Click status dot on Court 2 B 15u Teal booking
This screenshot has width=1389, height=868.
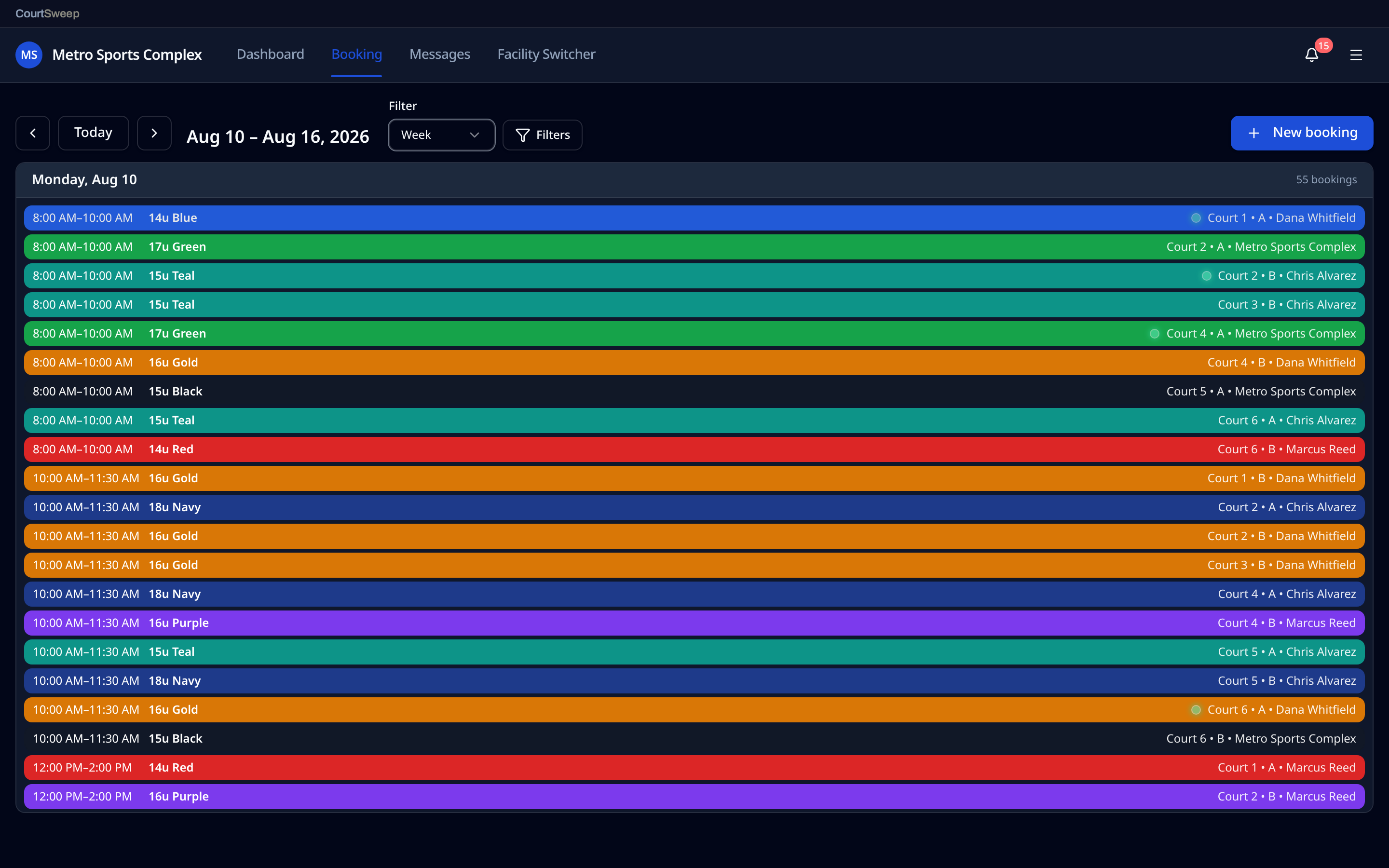coord(1207,276)
